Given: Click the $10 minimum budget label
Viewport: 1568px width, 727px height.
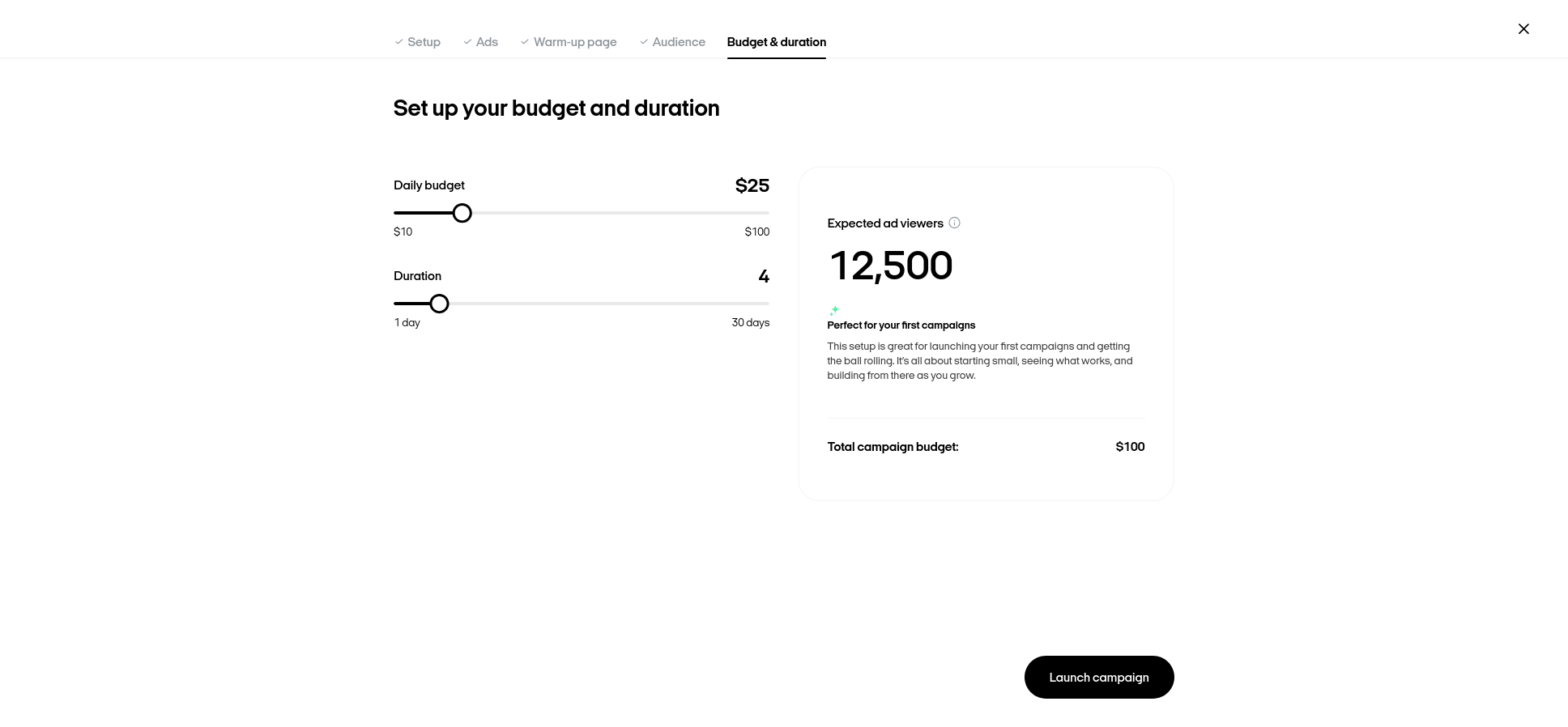Looking at the screenshot, I should pyautogui.click(x=403, y=232).
